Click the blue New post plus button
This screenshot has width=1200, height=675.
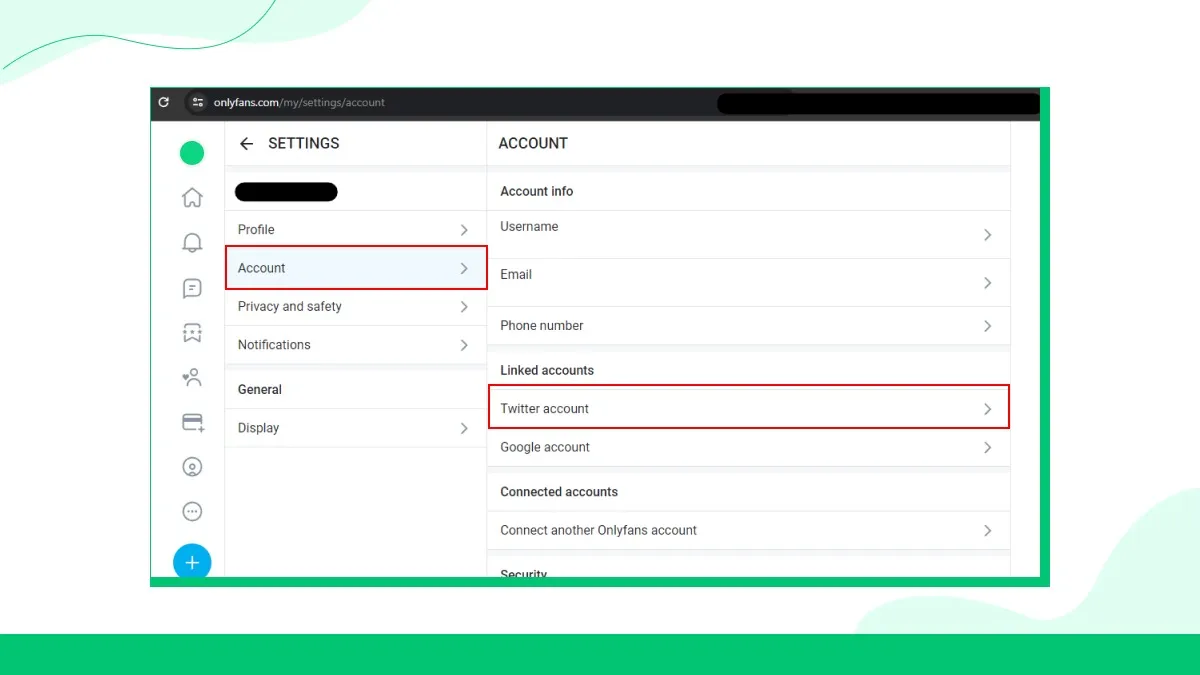[x=192, y=562]
